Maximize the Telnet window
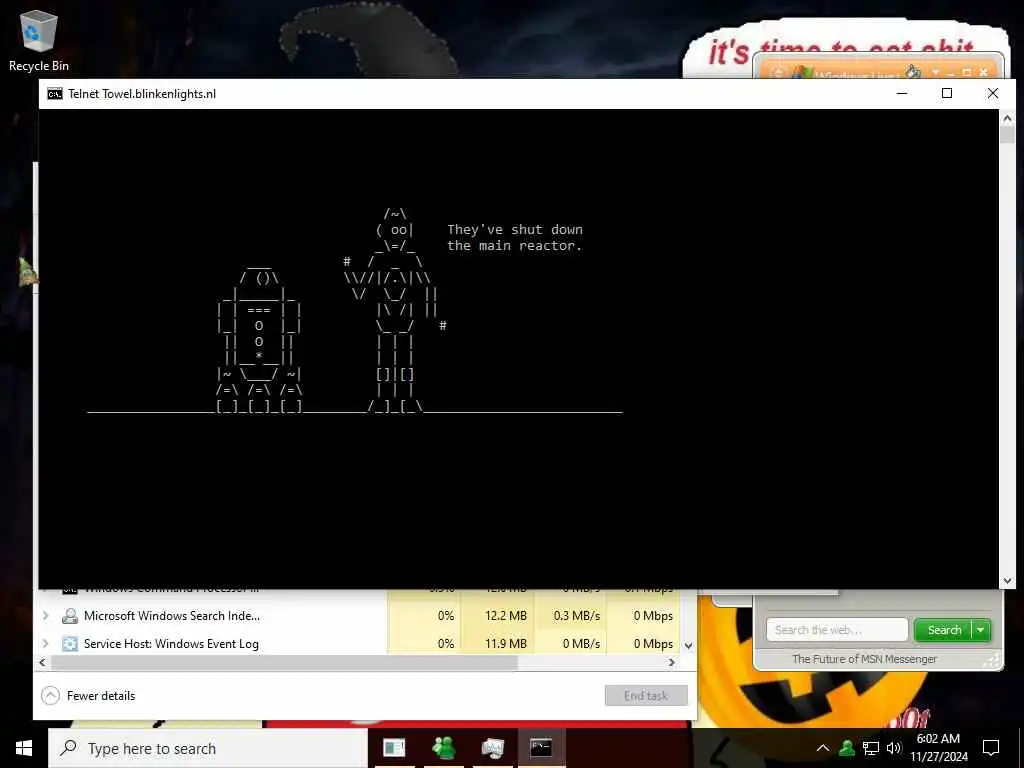 (947, 93)
